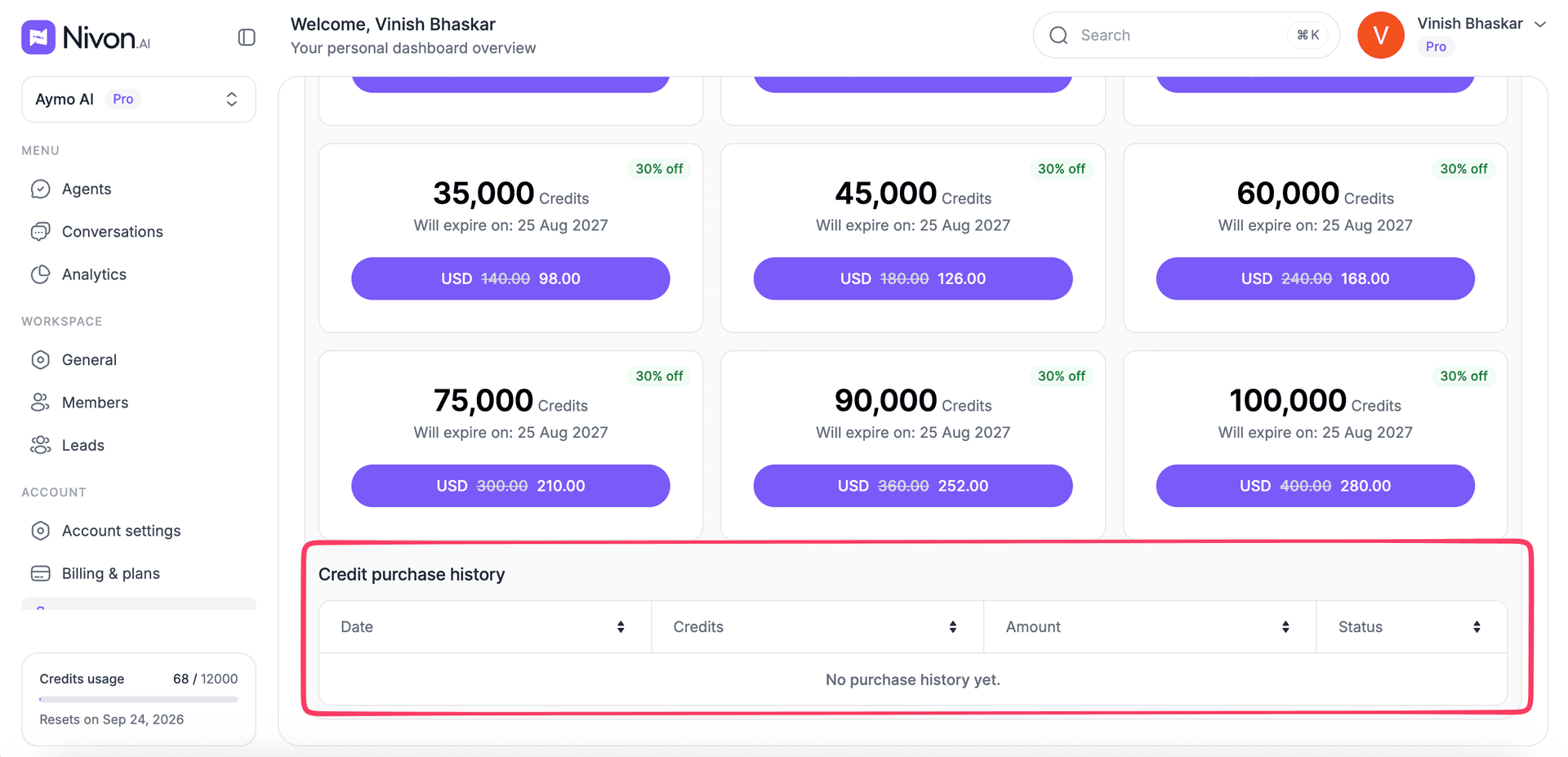Open the Conversations chat icon

point(40,232)
